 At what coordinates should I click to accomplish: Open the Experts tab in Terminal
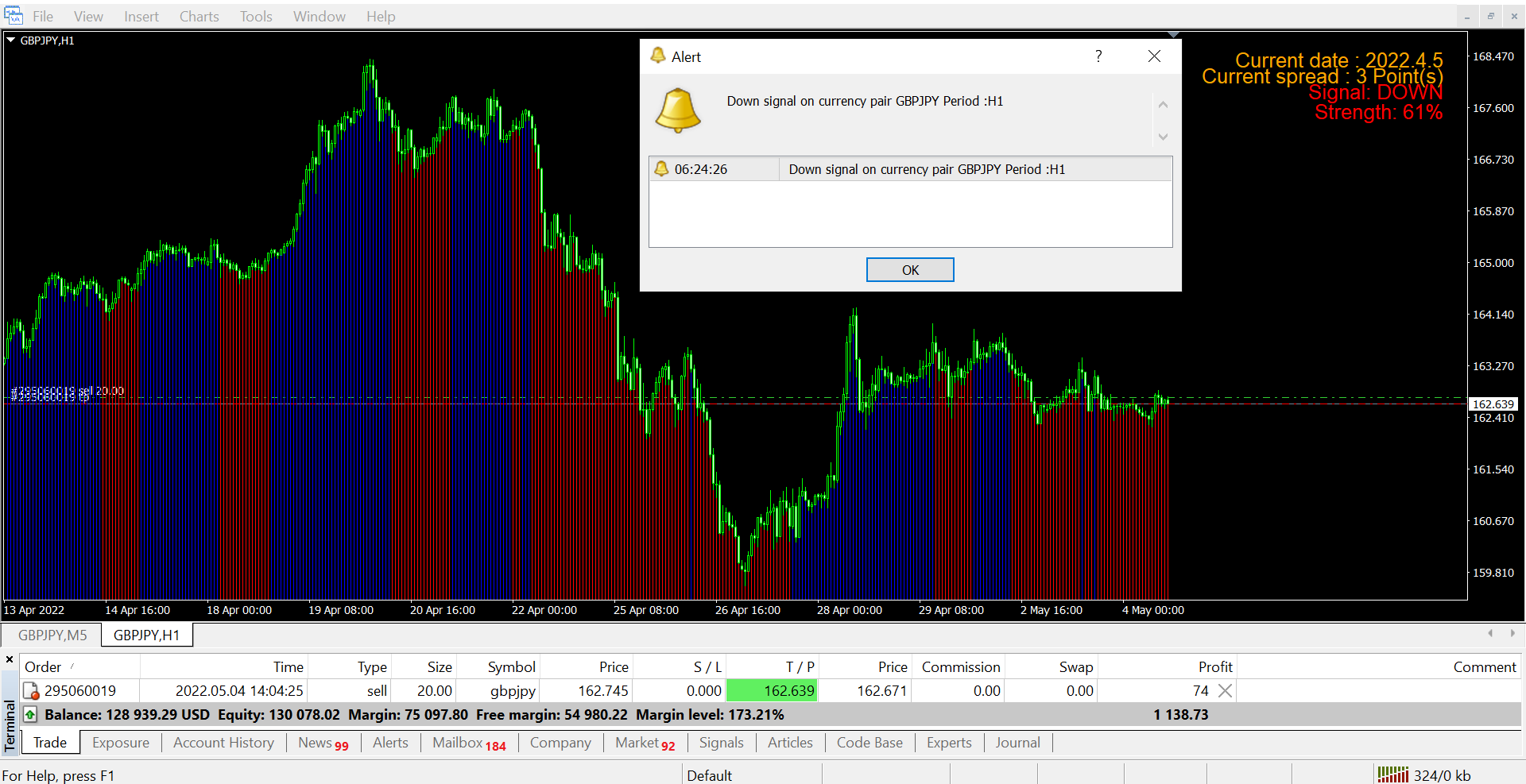(949, 743)
